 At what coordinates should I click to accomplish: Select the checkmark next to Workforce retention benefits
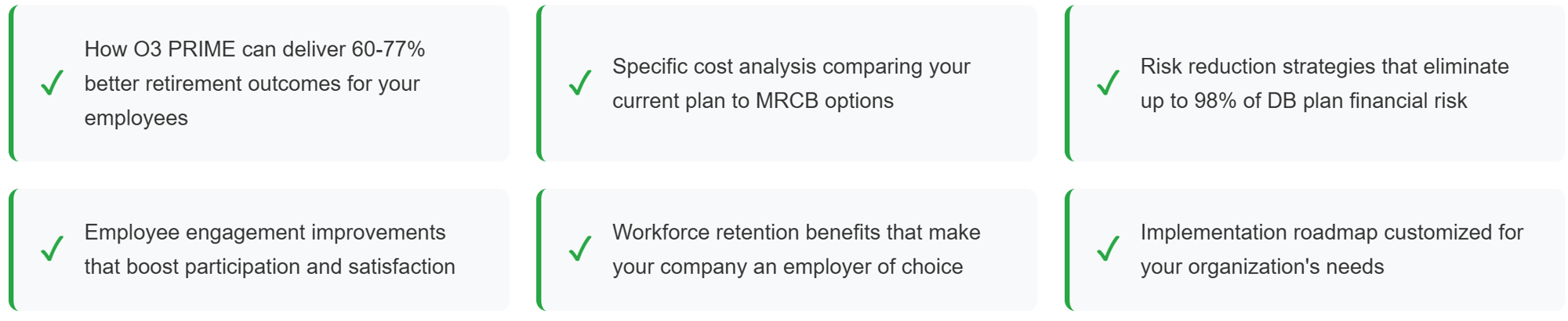(580, 248)
